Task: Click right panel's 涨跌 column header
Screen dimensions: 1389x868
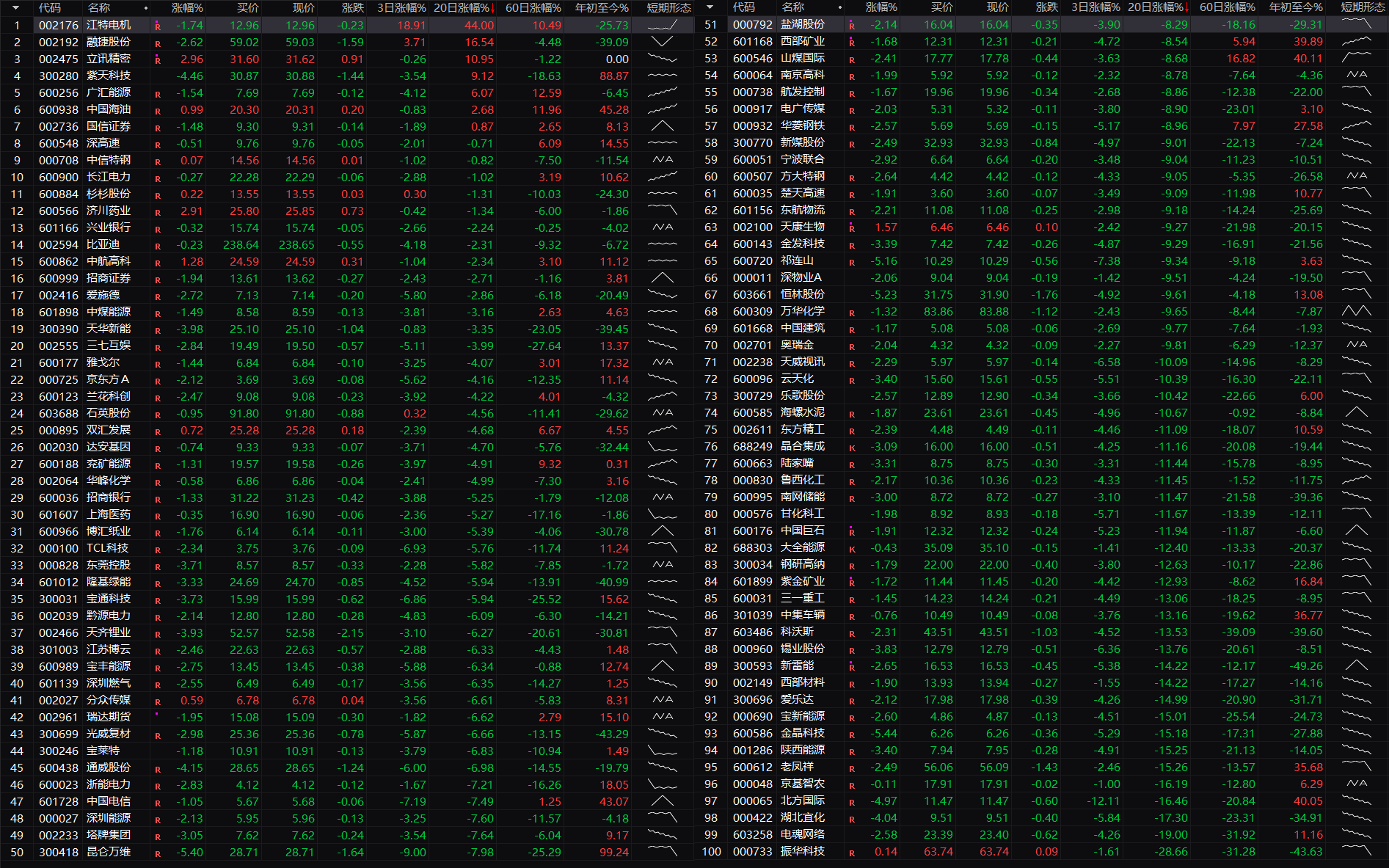Action: pos(1047,7)
